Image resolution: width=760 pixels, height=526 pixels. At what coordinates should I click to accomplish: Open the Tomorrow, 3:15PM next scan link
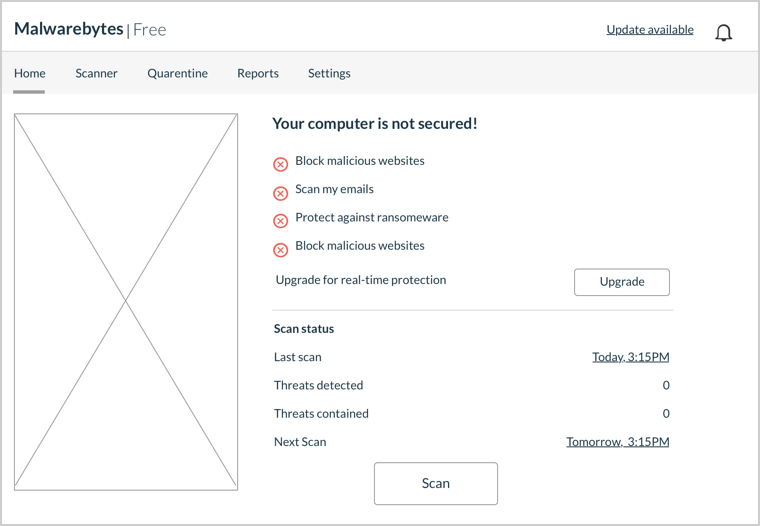(x=618, y=442)
